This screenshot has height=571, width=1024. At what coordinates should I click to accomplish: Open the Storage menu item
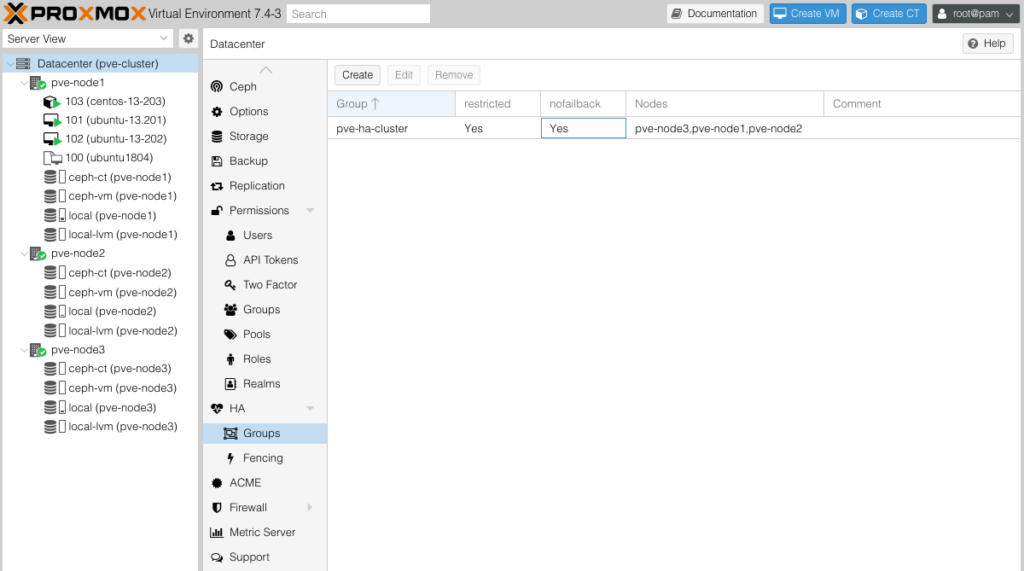pyautogui.click(x=265, y=137)
